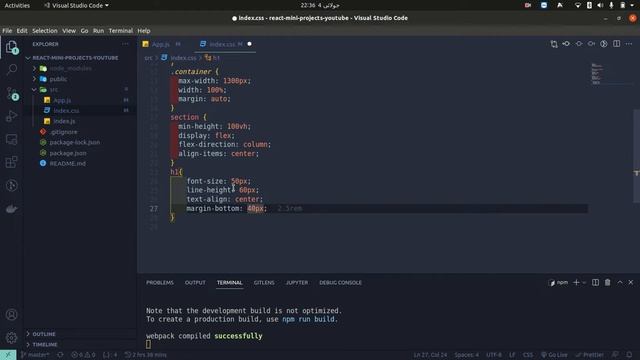Close the terminal panel
This screenshot has width=640, height=360.
631,282
